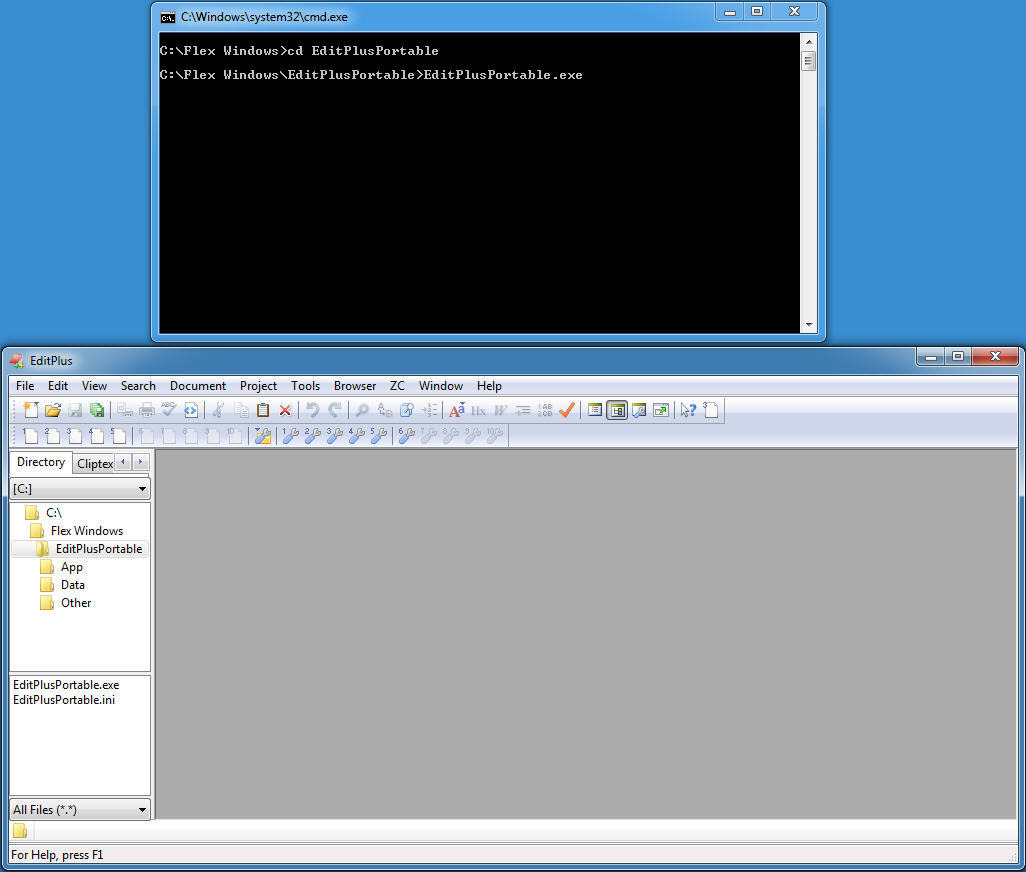Open the Tools menu
The height and width of the screenshot is (872, 1026).
tap(305, 386)
